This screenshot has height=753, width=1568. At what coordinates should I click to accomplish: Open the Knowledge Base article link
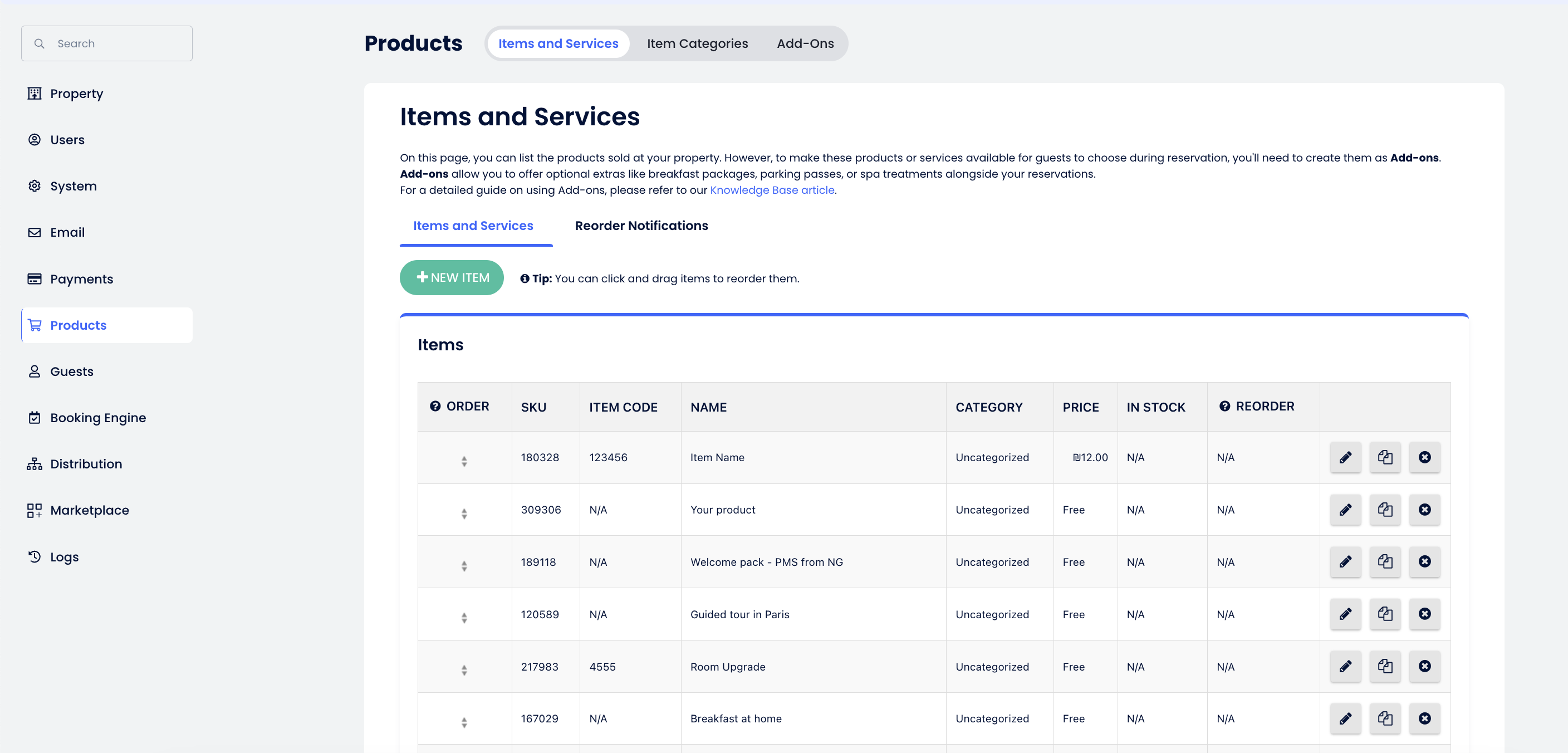coord(772,190)
